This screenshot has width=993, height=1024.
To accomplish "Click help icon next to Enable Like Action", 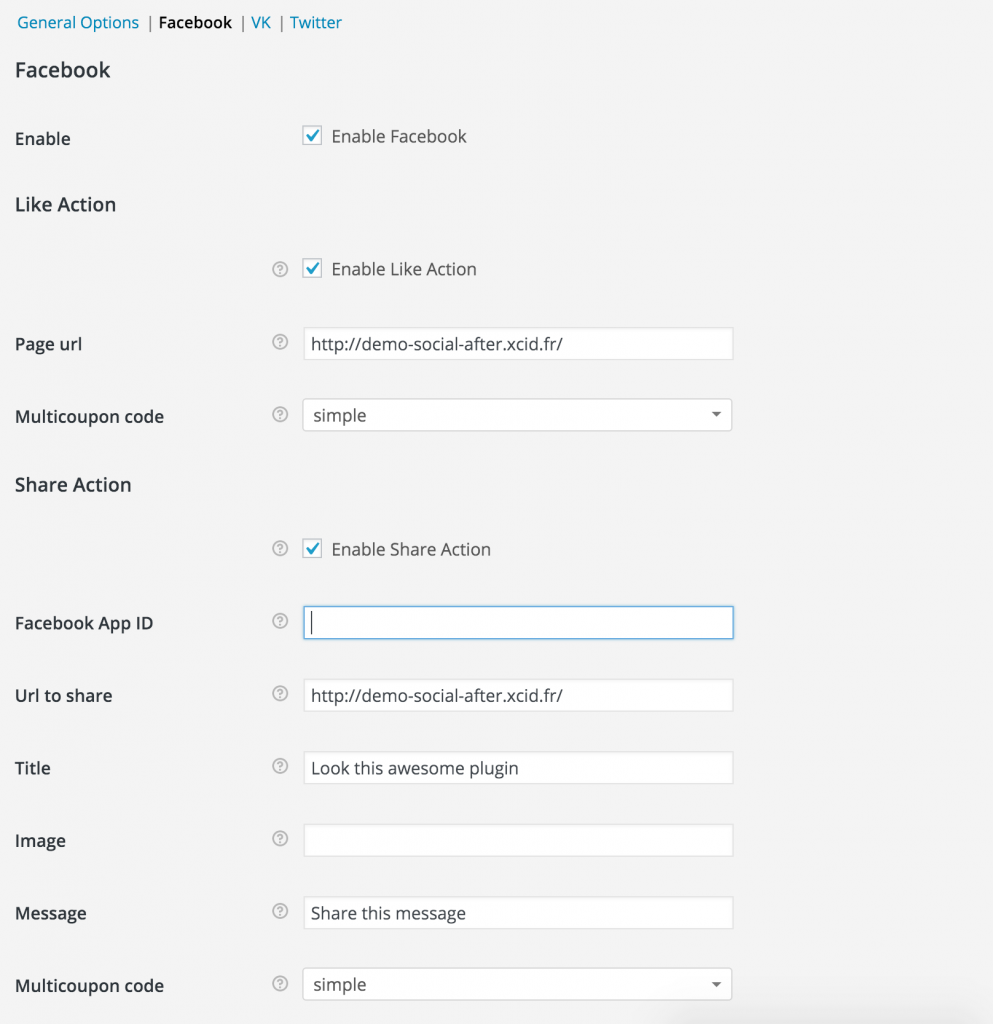I will (280, 269).
